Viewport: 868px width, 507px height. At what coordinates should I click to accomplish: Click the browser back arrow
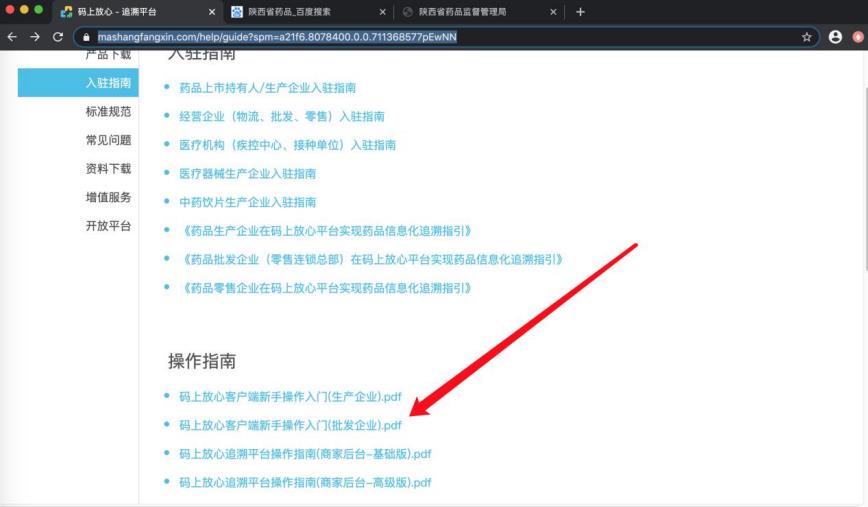click(12, 37)
